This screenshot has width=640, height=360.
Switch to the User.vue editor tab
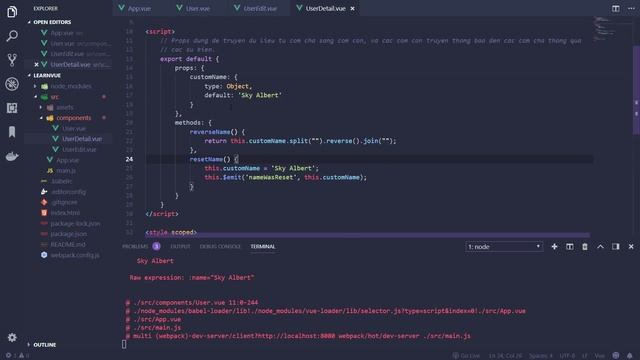[x=198, y=8]
